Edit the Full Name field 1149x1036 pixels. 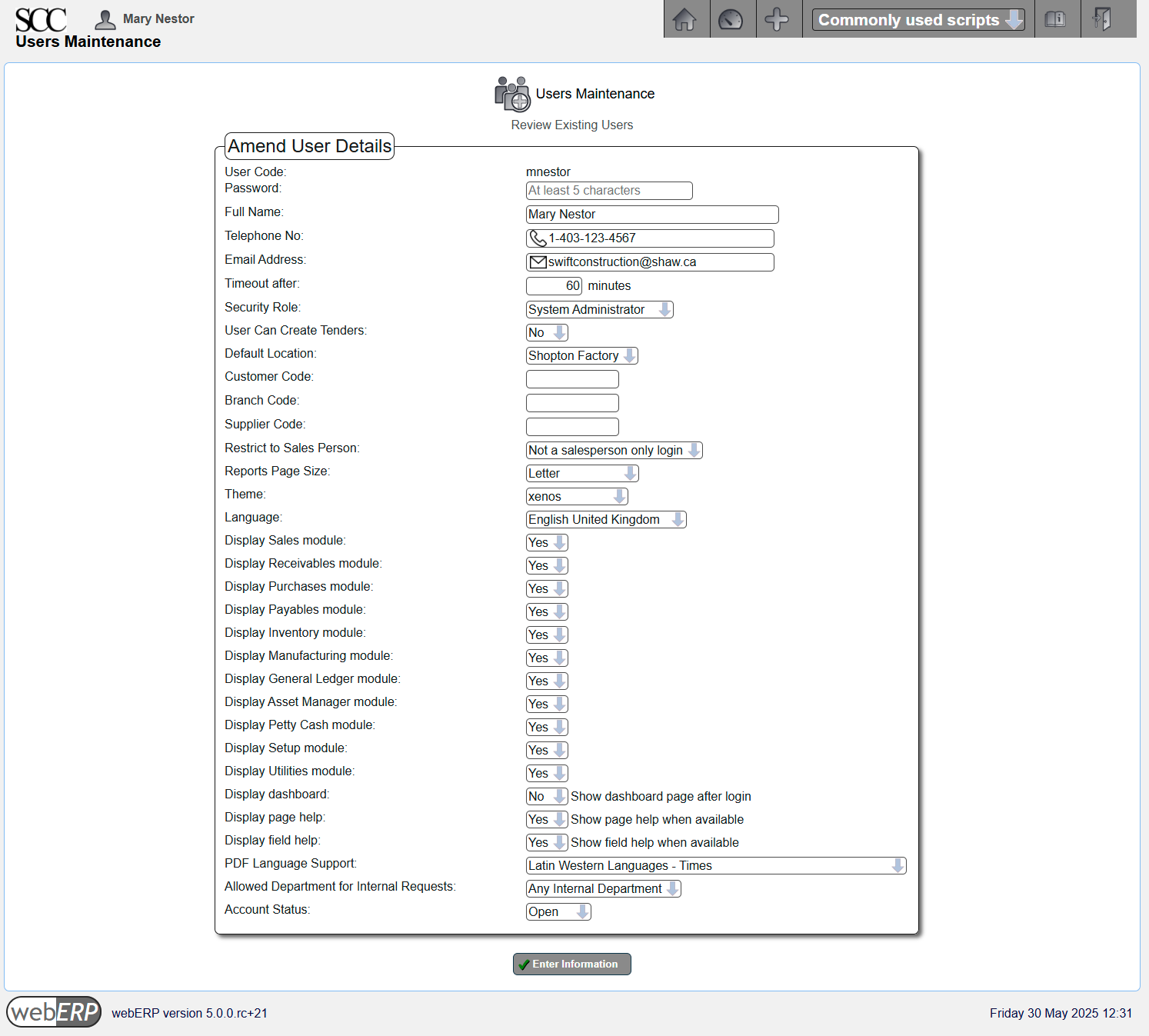click(x=652, y=215)
